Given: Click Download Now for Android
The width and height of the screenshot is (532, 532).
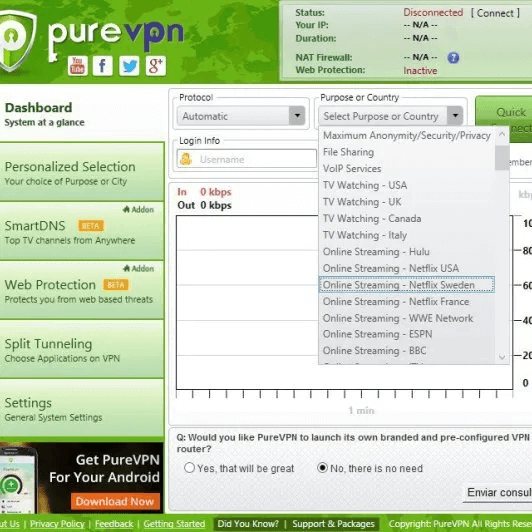Looking at the screenshot, I should (x=115, y=501).
